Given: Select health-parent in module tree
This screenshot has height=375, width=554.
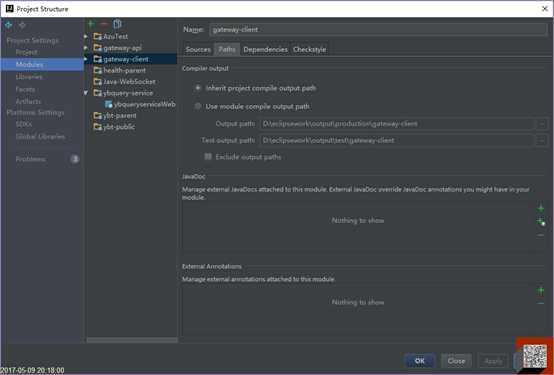Looking at the screenshot, I should point(124,70).
